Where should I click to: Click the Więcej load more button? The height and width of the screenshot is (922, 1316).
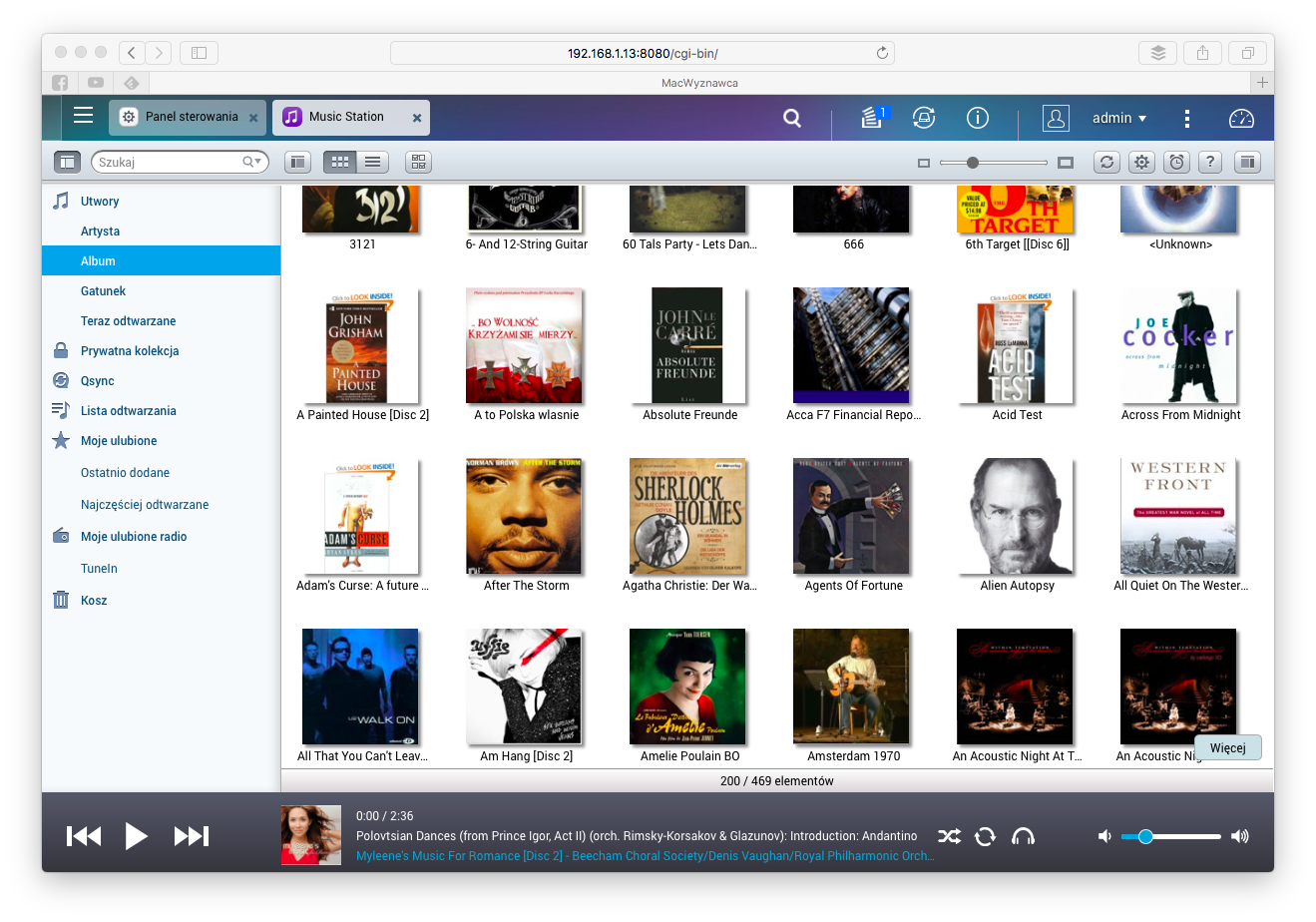(x=1228, y=747)
